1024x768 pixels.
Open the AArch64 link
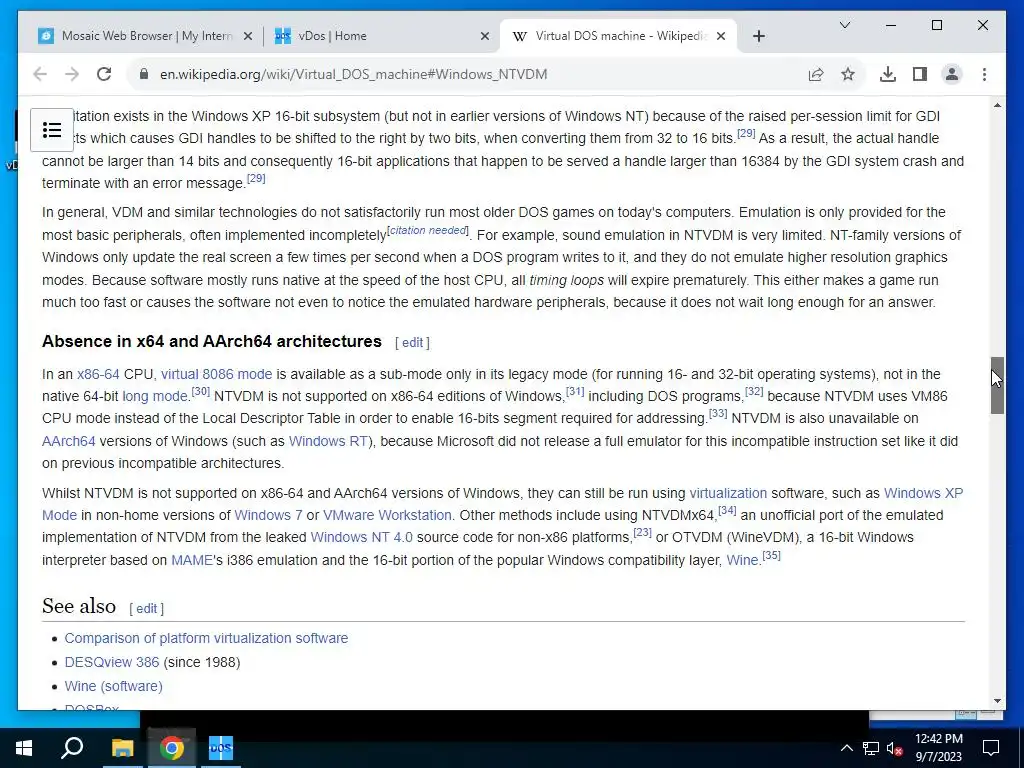pyautogui.click(x=69, y=441)
